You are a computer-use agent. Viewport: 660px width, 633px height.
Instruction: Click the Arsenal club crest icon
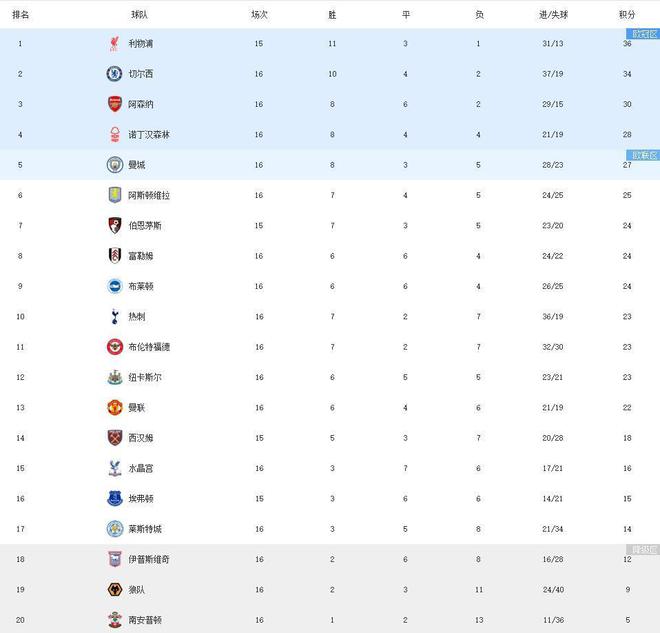click(x=114, y=104)
